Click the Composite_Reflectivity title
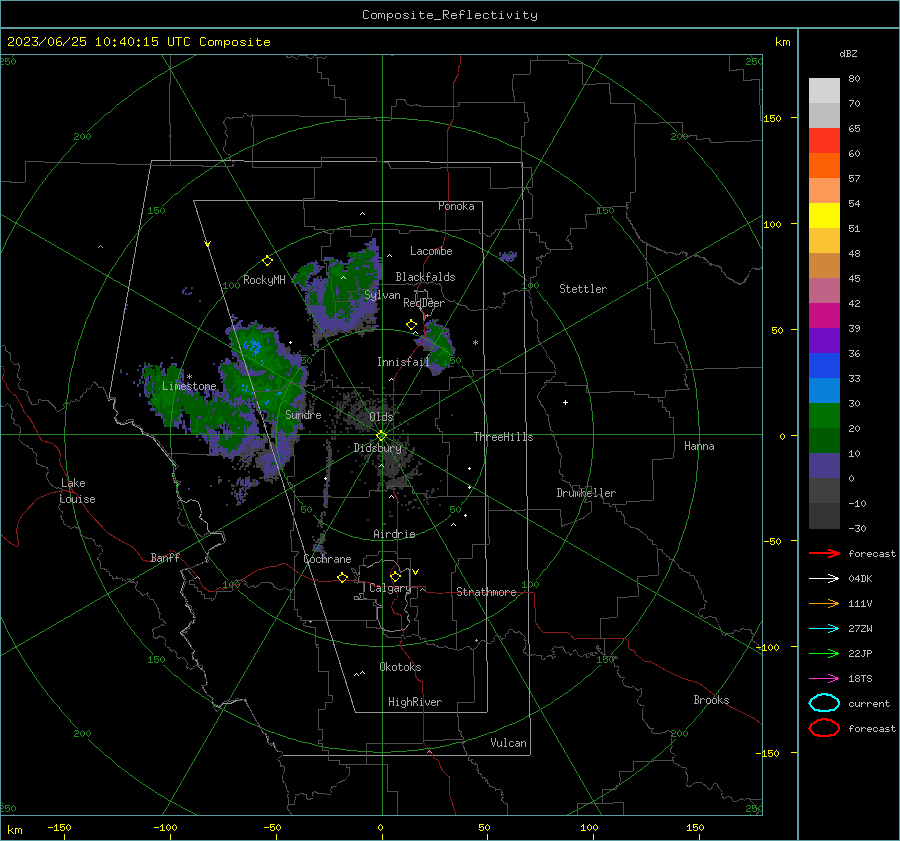Image resolution: width=900 pixels, height=841 pixels. click(449, 15)
